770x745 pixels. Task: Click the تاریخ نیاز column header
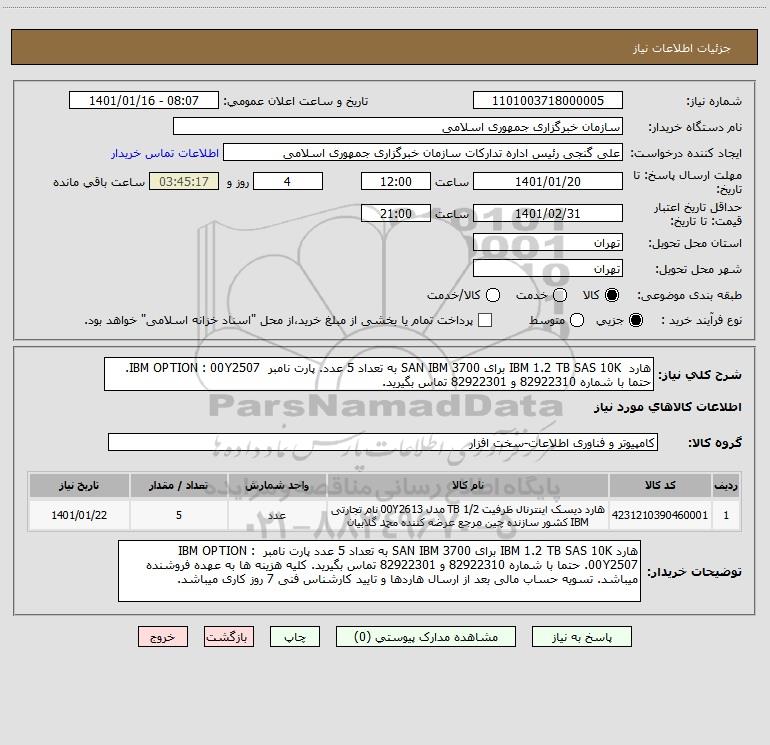coord(79,486)
